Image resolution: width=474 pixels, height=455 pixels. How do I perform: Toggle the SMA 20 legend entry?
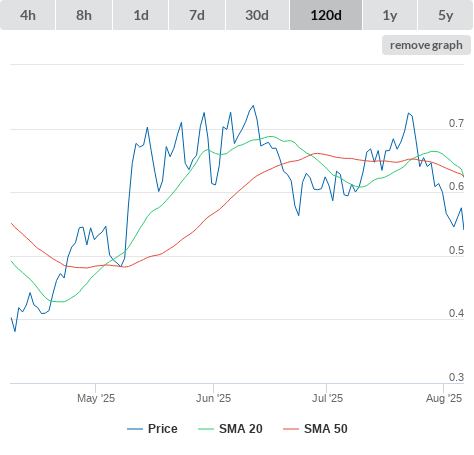click(230, 429)
